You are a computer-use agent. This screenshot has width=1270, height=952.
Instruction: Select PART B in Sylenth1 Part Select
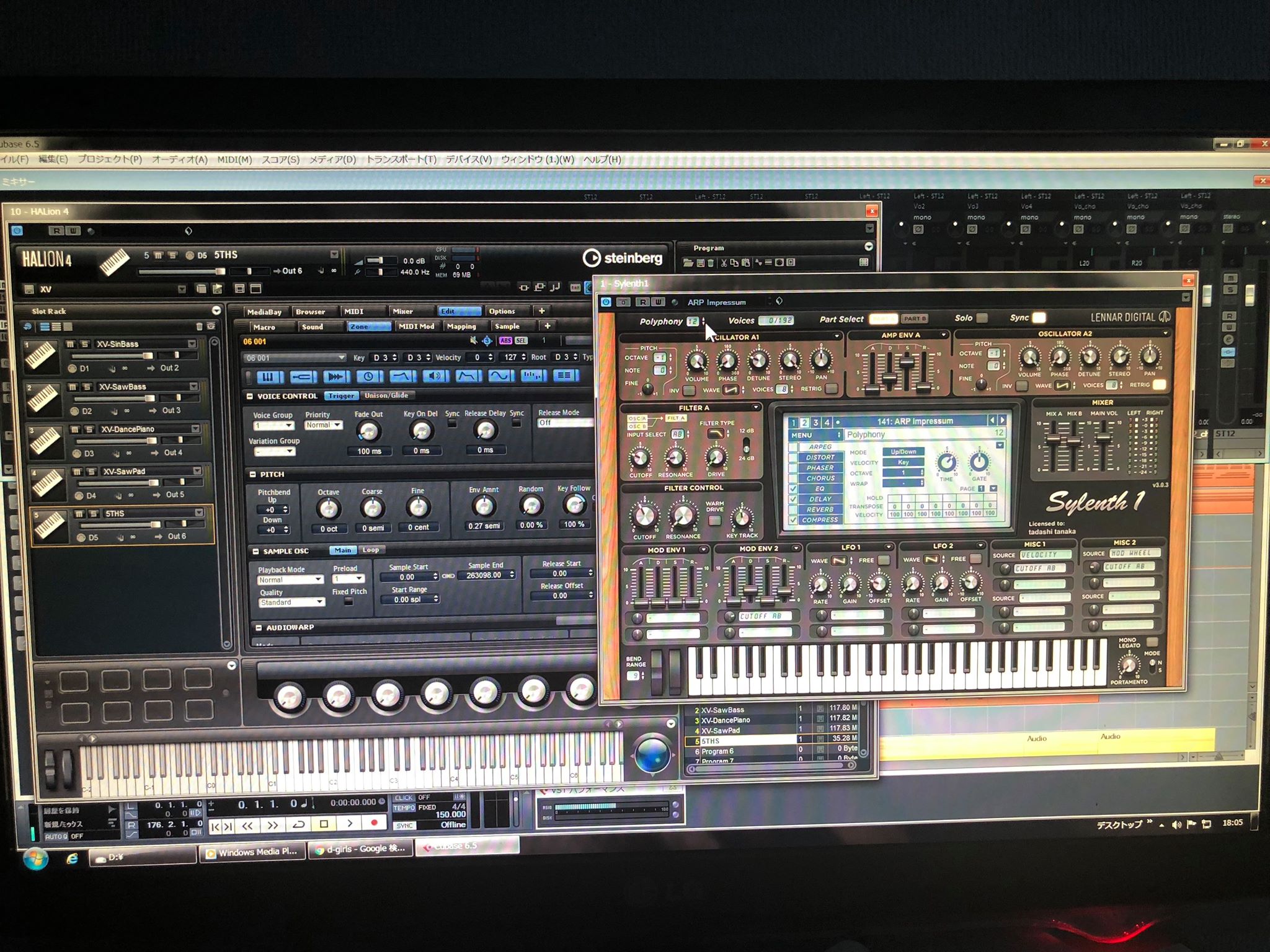point(915,319)
